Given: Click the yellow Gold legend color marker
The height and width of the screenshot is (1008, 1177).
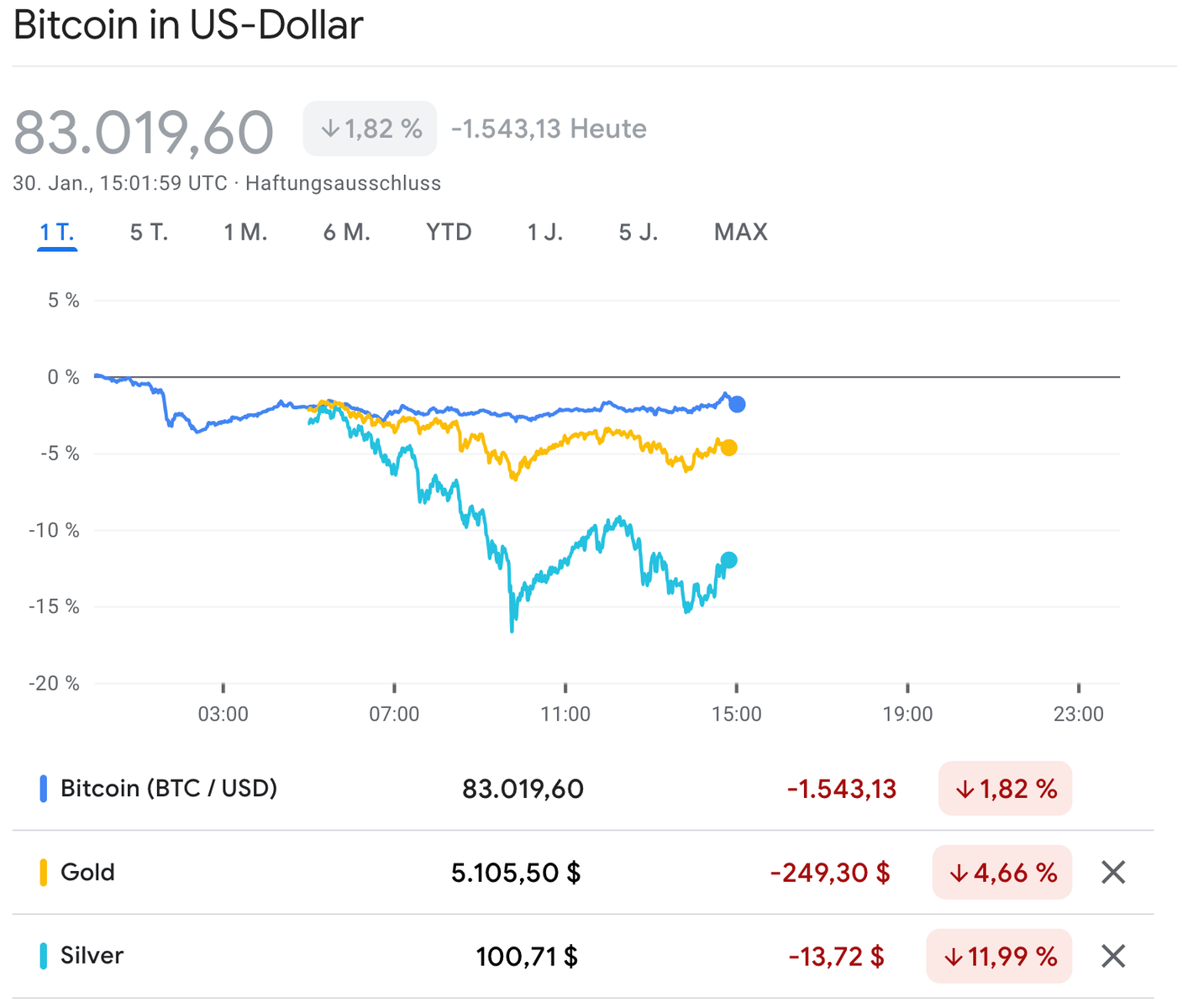Looking at the screenshot, I should click(x=44, y=873).
